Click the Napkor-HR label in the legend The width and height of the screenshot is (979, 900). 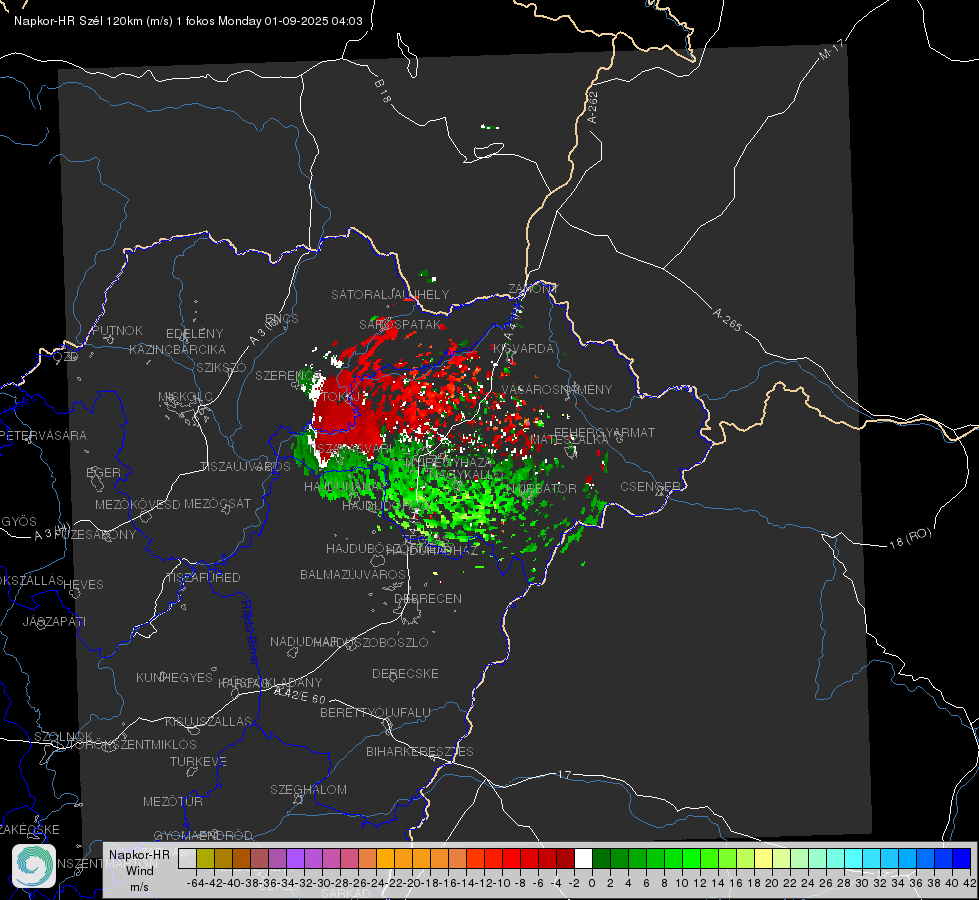(x=139, y=854)
